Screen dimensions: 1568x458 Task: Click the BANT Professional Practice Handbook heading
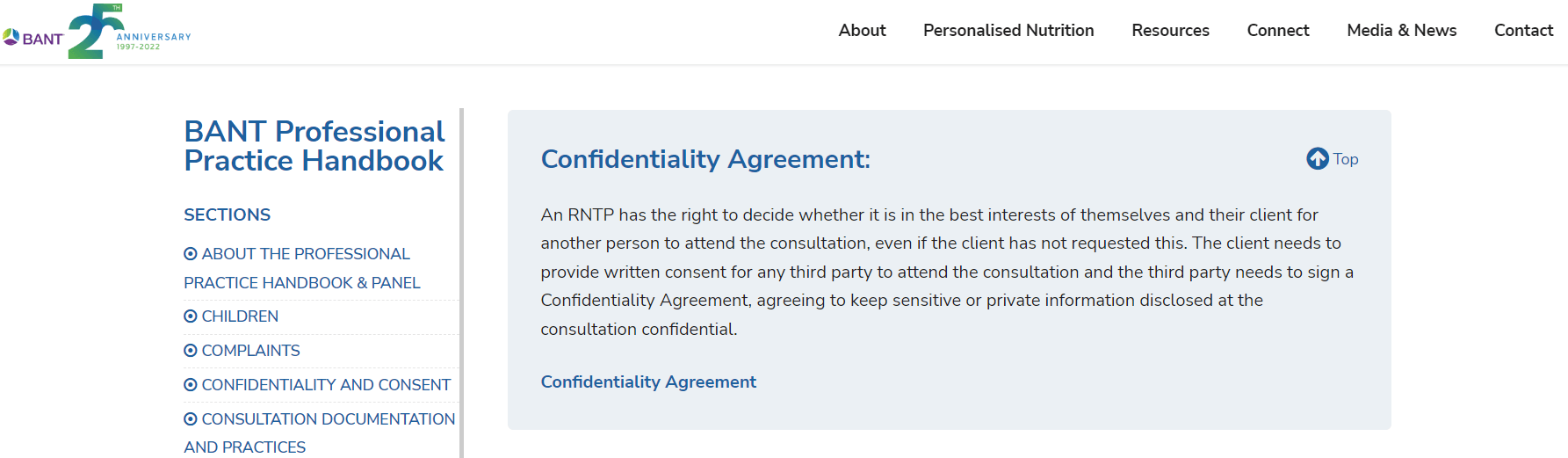tap(314, 146)
